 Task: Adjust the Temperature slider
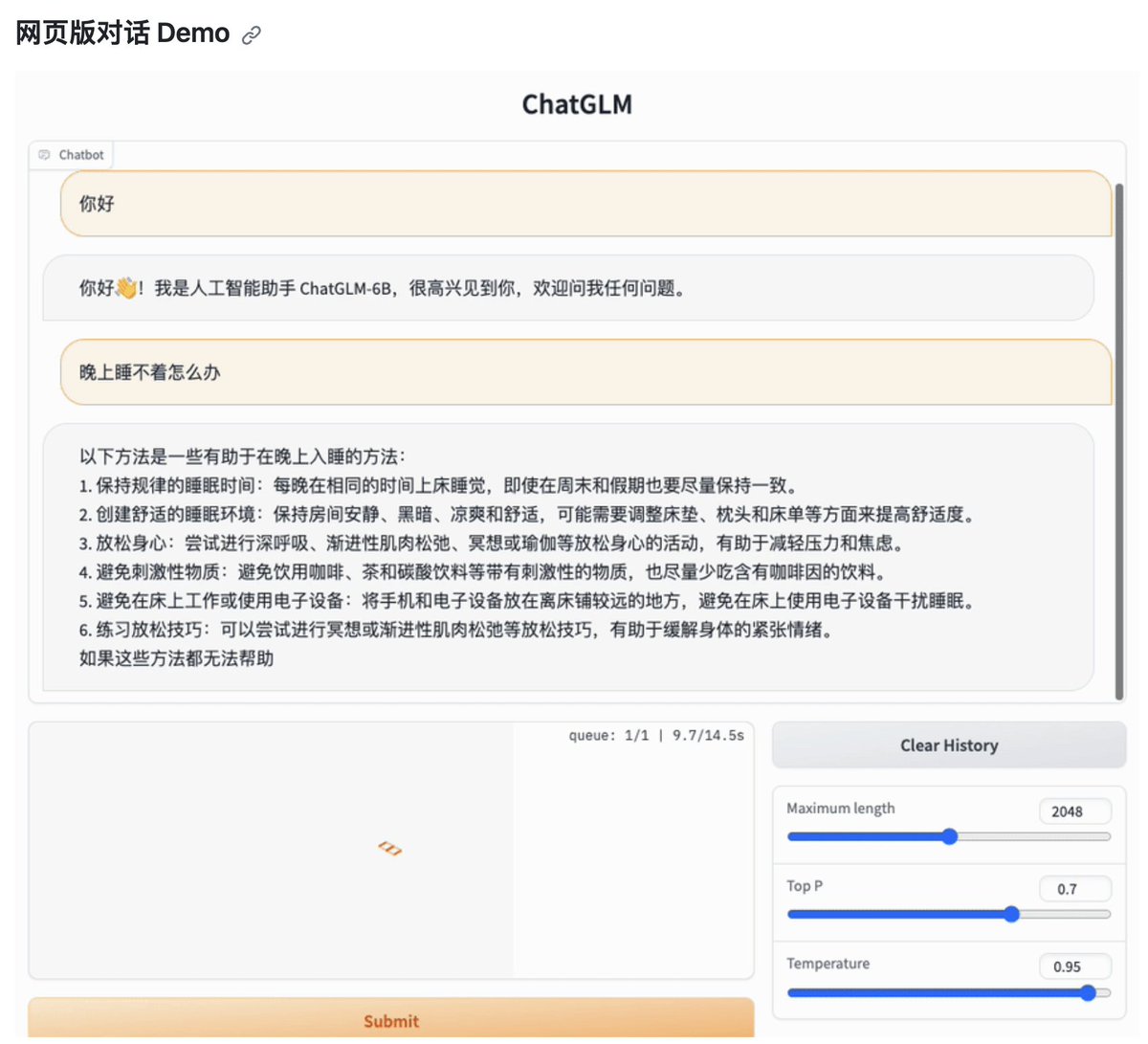pos(949,993)
